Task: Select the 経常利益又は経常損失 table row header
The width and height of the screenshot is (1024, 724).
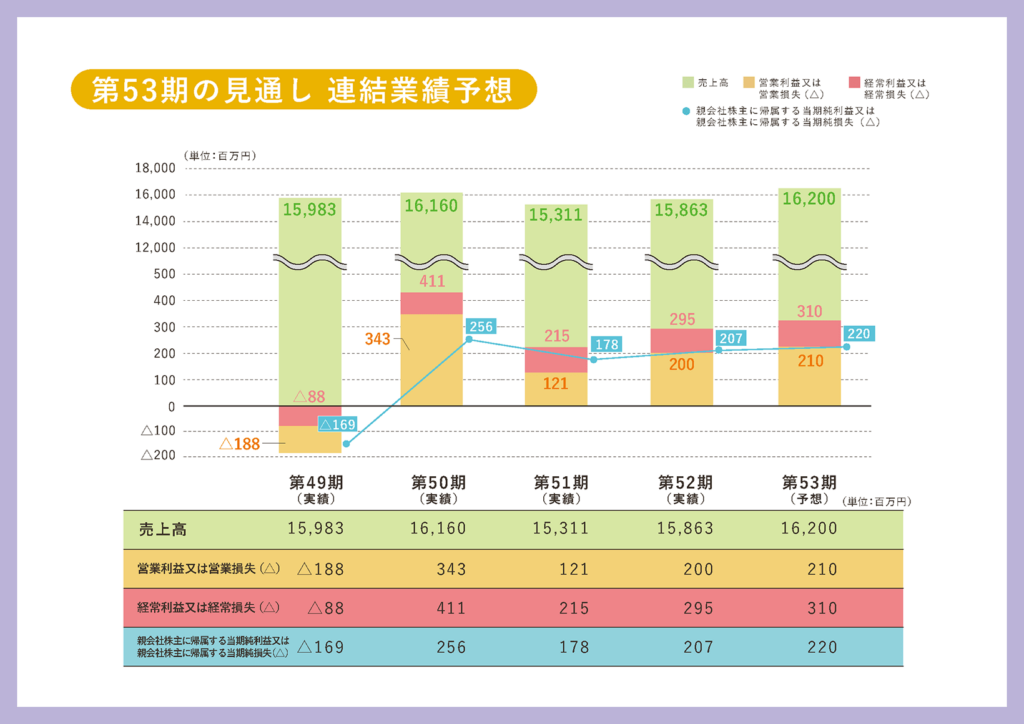Action: [x=208, y=608]
